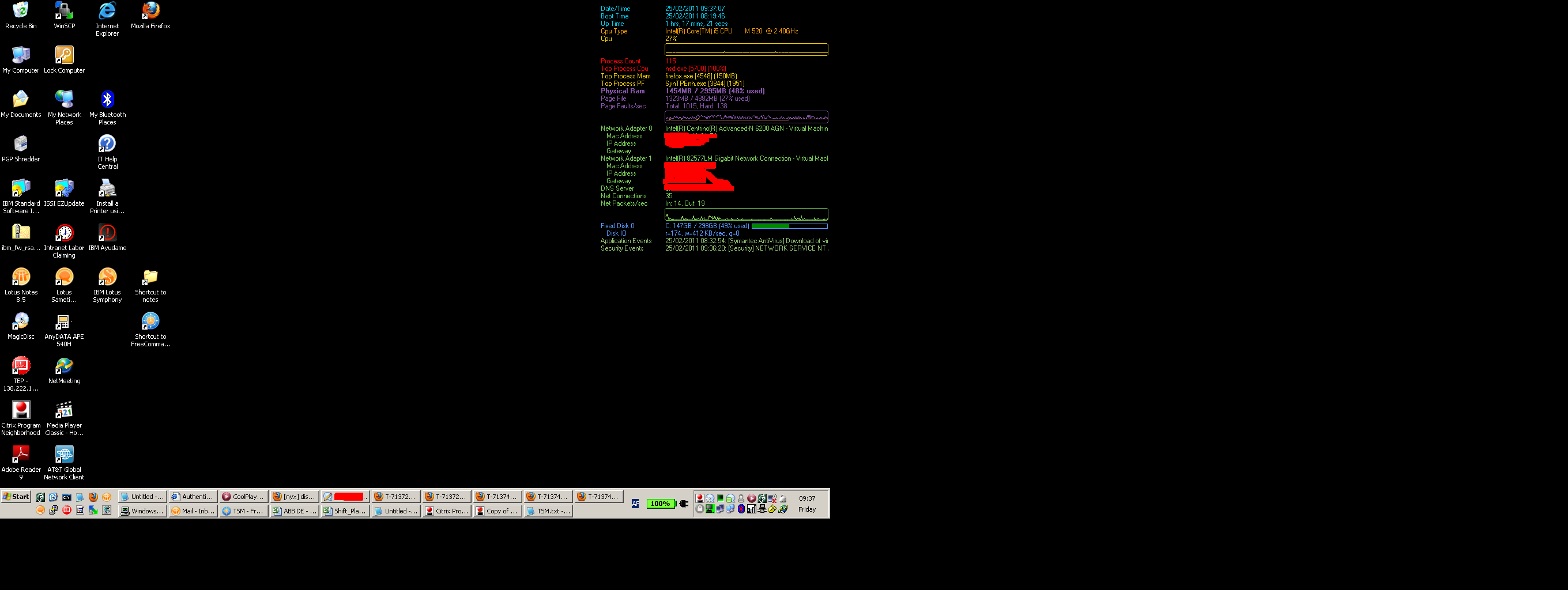The height and width of the screenshot is (590, 1568).
Task: Select the AT&T Global Network Client icon
Action: click(x=64, y=455)
